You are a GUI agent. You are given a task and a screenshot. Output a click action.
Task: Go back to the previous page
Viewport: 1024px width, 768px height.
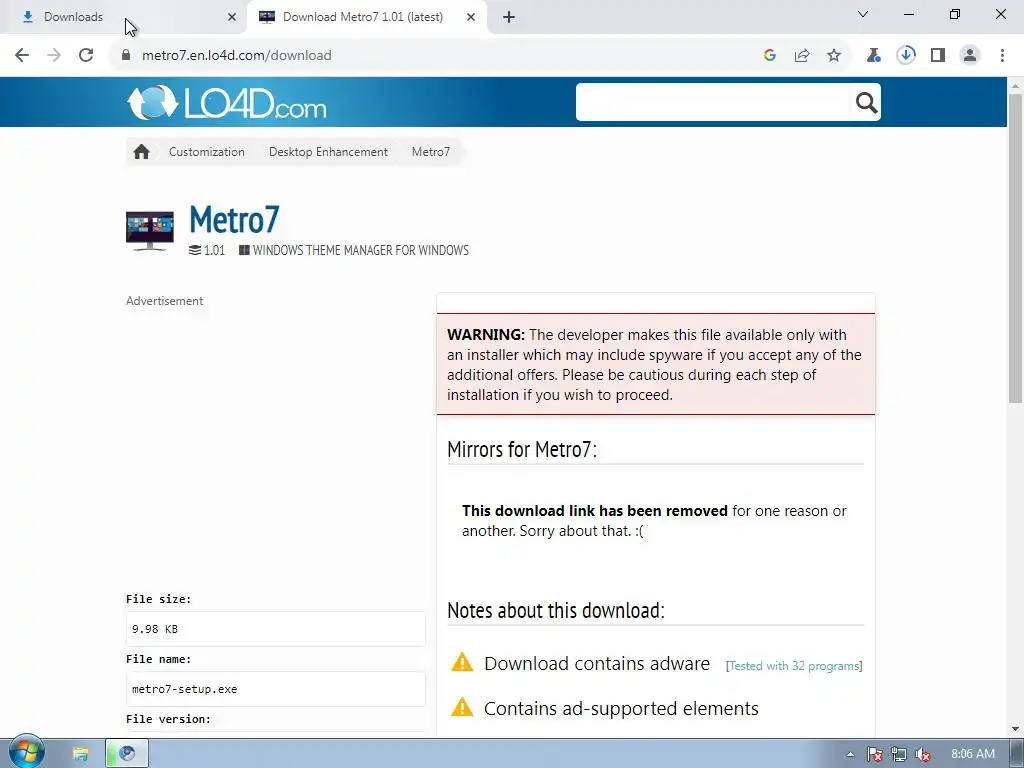(x=22, y=56)
